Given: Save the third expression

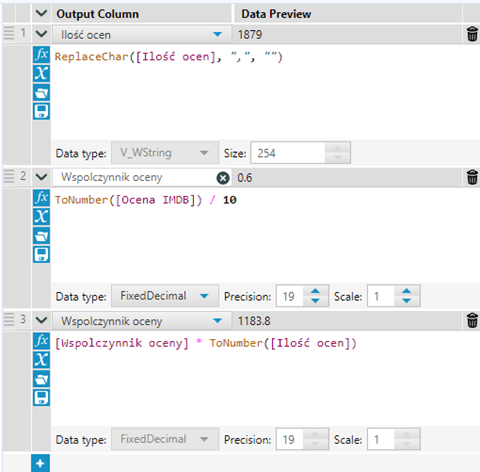Looking at the screenshot, I should click(x=41, y=398).
